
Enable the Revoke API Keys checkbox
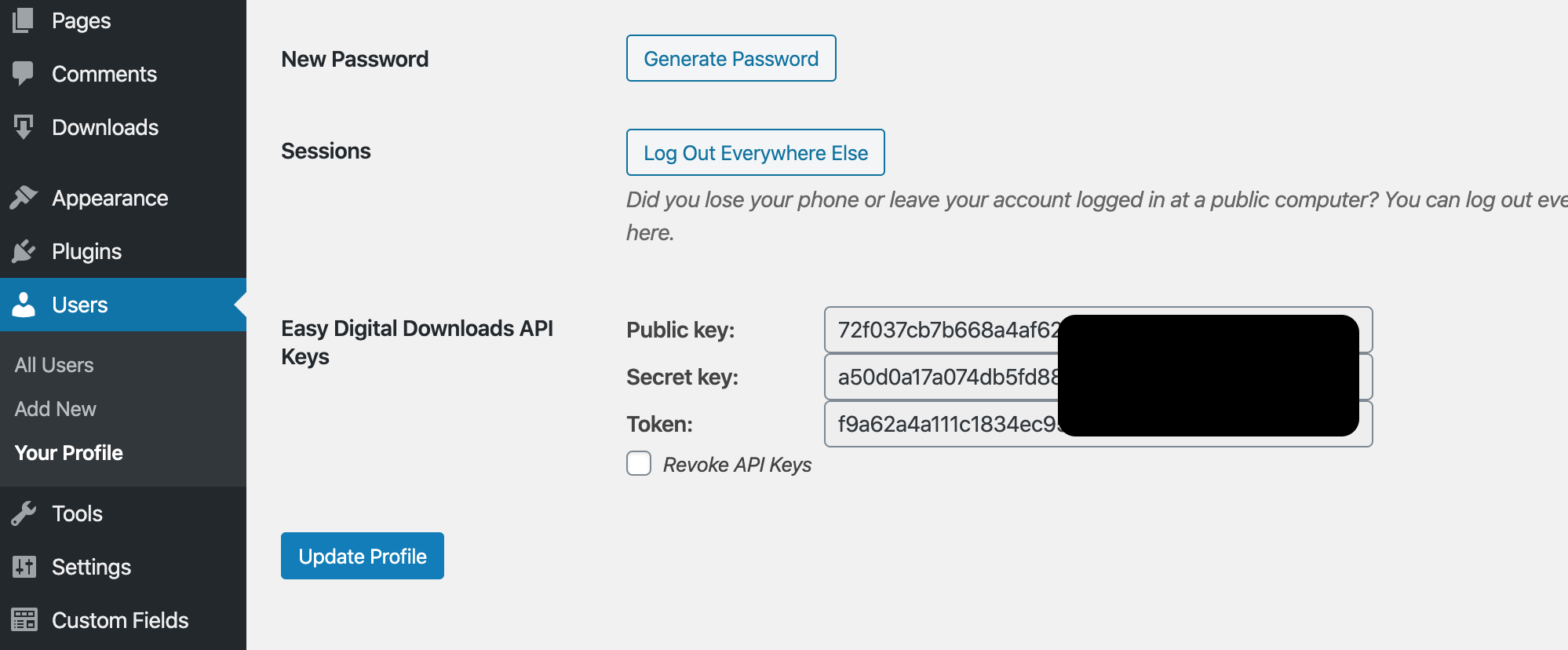tap(639, 464)
